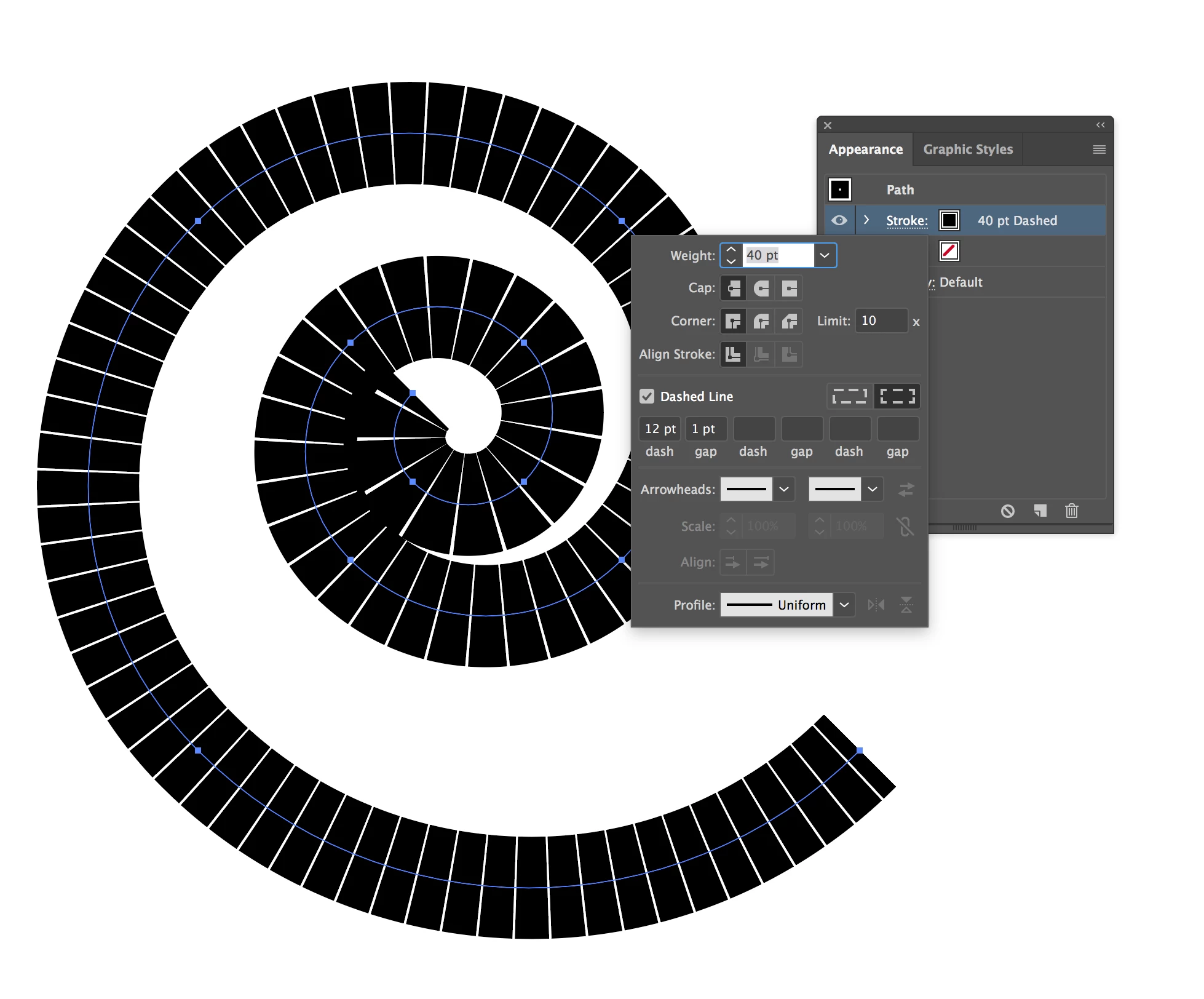Image resolution: width=1204 pixels, height=999 pixels.
Task: Uncheck the Dashed Line checkbox
Action: pos(647,396)
